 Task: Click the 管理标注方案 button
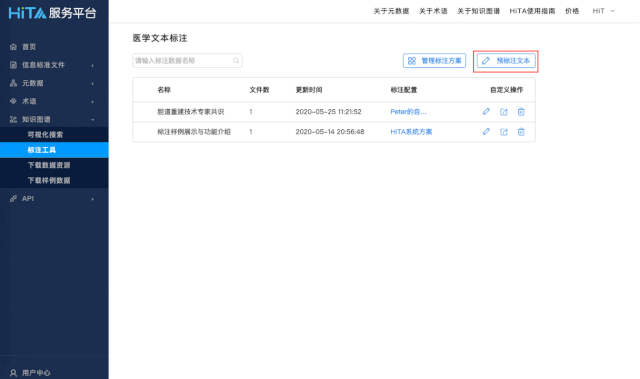[x=434, y=61]
